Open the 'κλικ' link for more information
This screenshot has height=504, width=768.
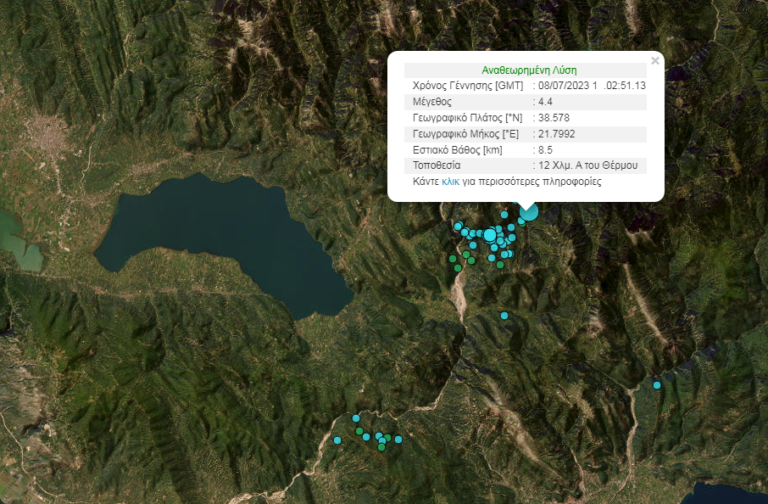(450, 182)
